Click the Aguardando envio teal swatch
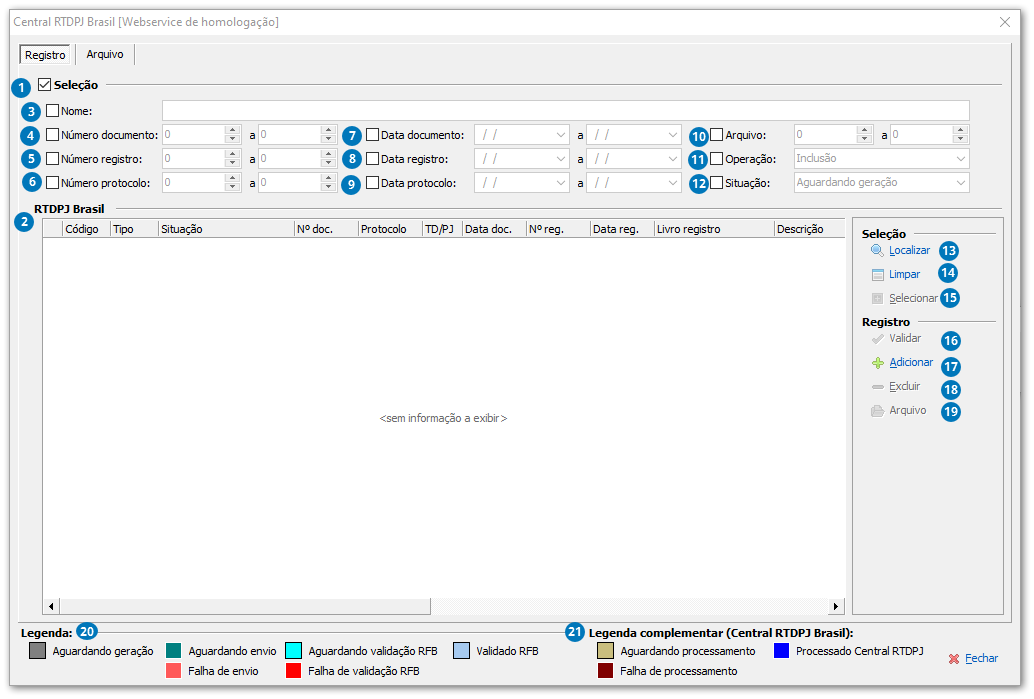The width and height of the screenshot is (1034, 699). pyautogui.click(x=173, y=651)
